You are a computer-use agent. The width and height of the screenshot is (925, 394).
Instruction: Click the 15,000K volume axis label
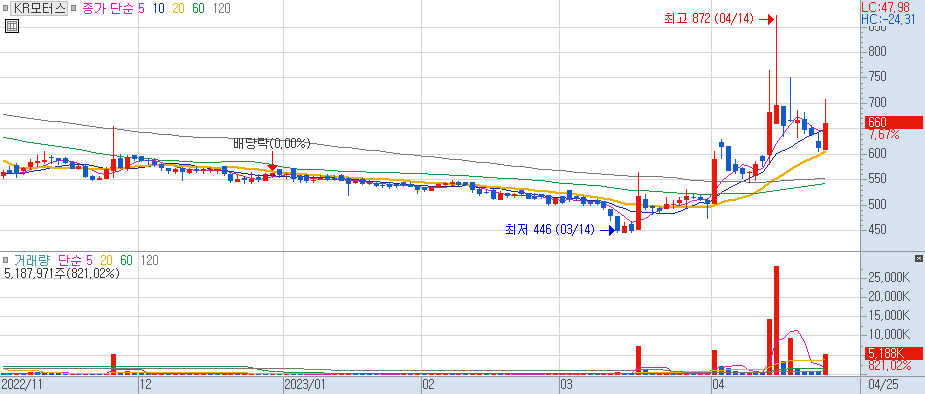click(890, 316)
